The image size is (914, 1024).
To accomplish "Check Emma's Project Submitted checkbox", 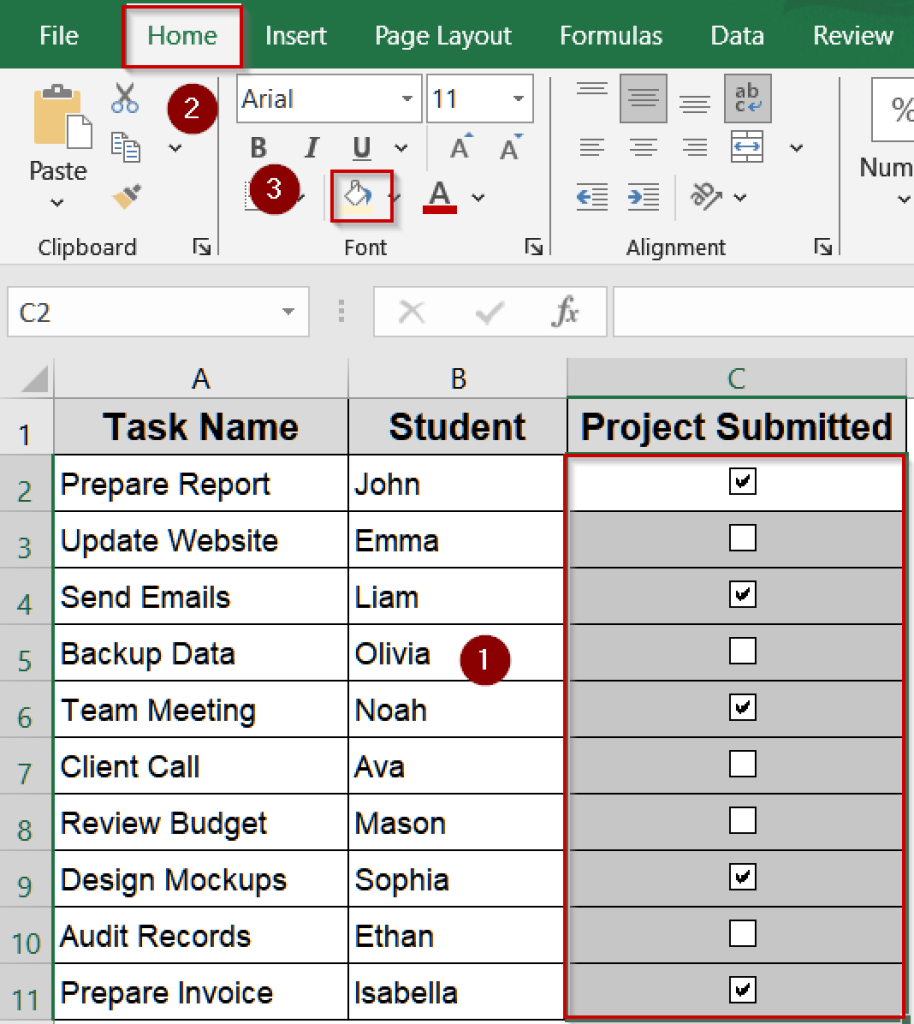I will coord(741,537).
